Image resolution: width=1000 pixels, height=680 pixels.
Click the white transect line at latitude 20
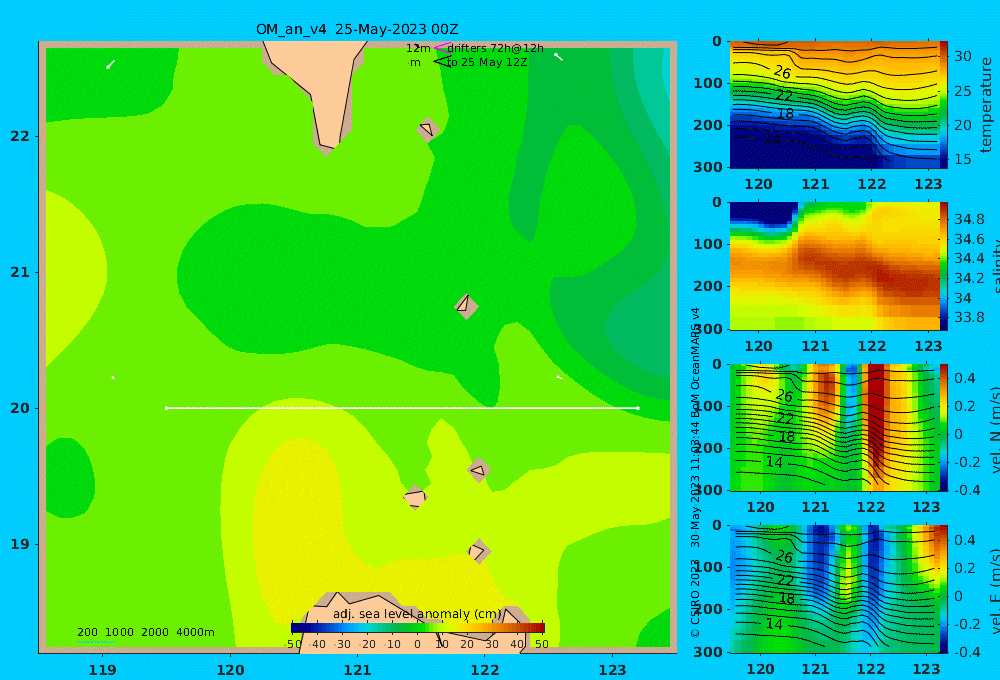402,408
